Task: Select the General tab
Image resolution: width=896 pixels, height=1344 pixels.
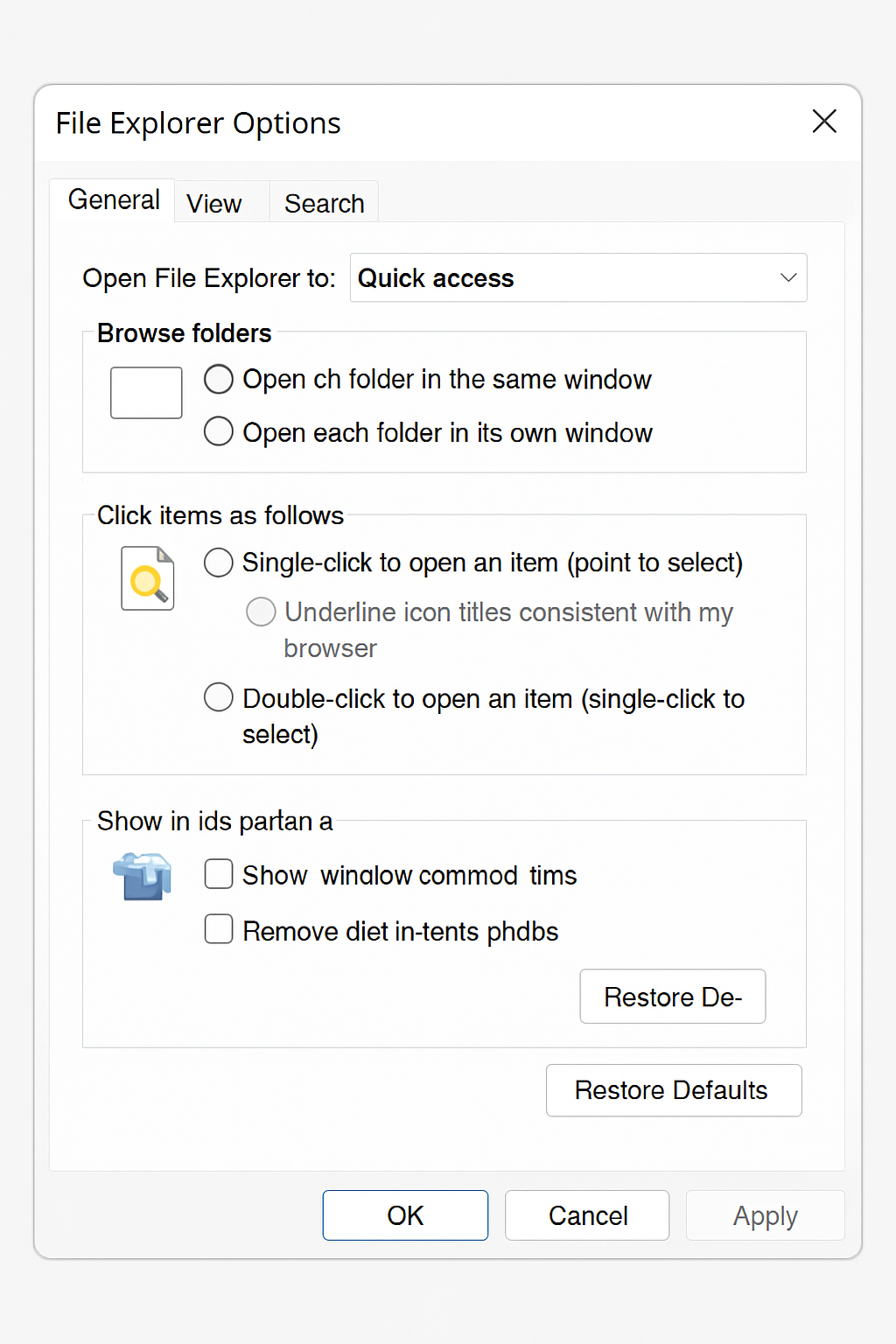Action: pyautogui.click(x=112, y=199)
